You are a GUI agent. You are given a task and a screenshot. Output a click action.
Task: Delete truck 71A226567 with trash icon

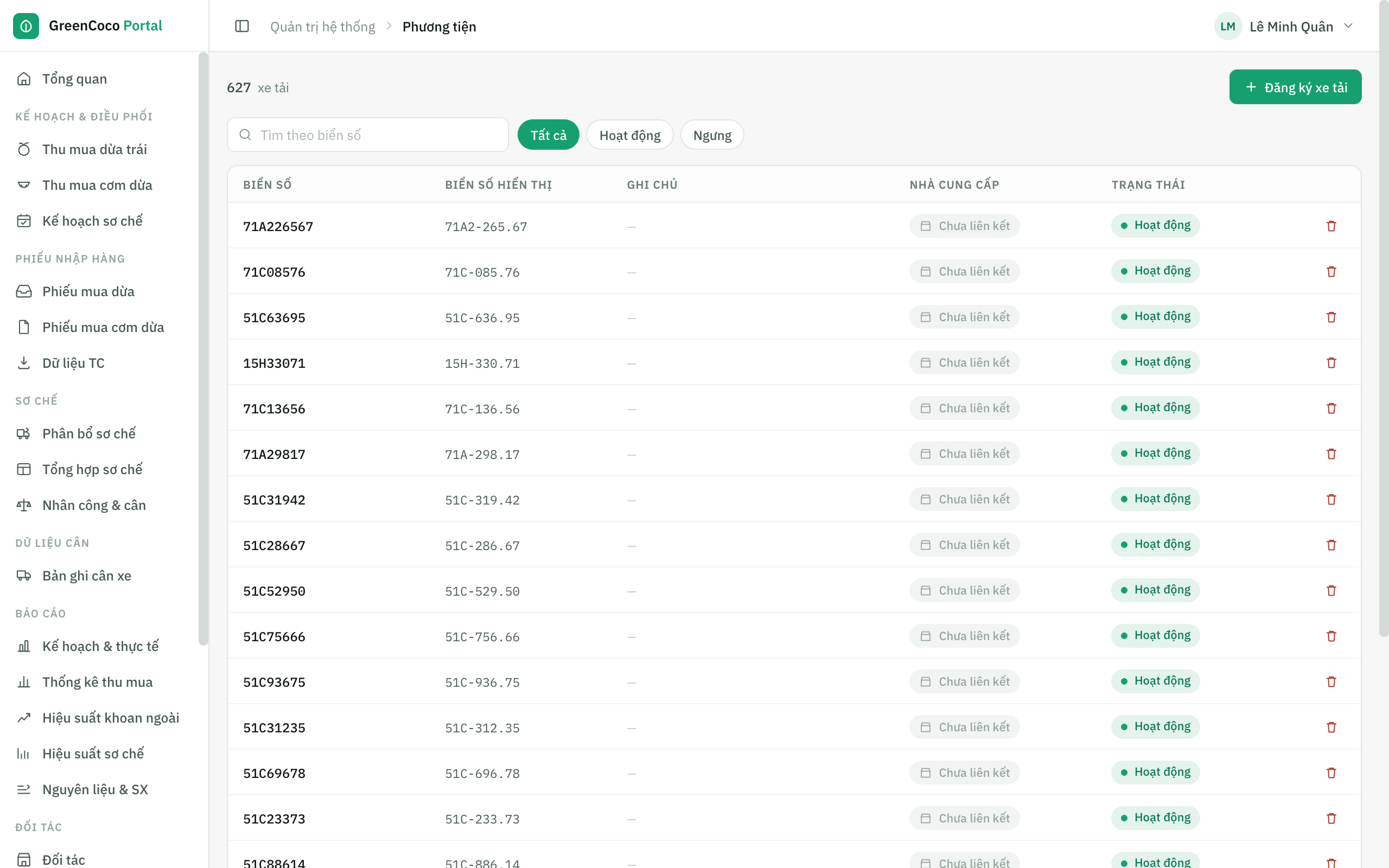coord(1331,226)
